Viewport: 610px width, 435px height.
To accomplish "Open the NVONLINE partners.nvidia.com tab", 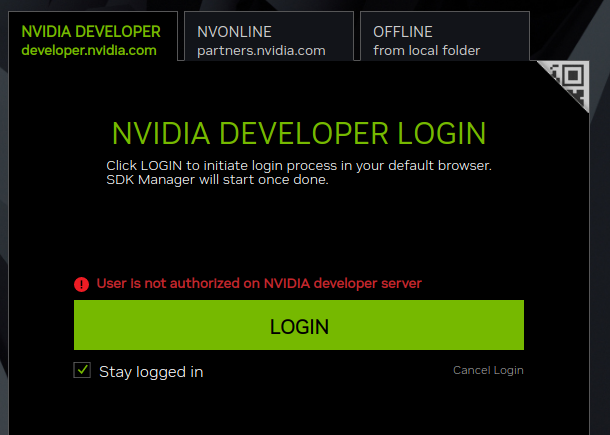I will [269, 36].
